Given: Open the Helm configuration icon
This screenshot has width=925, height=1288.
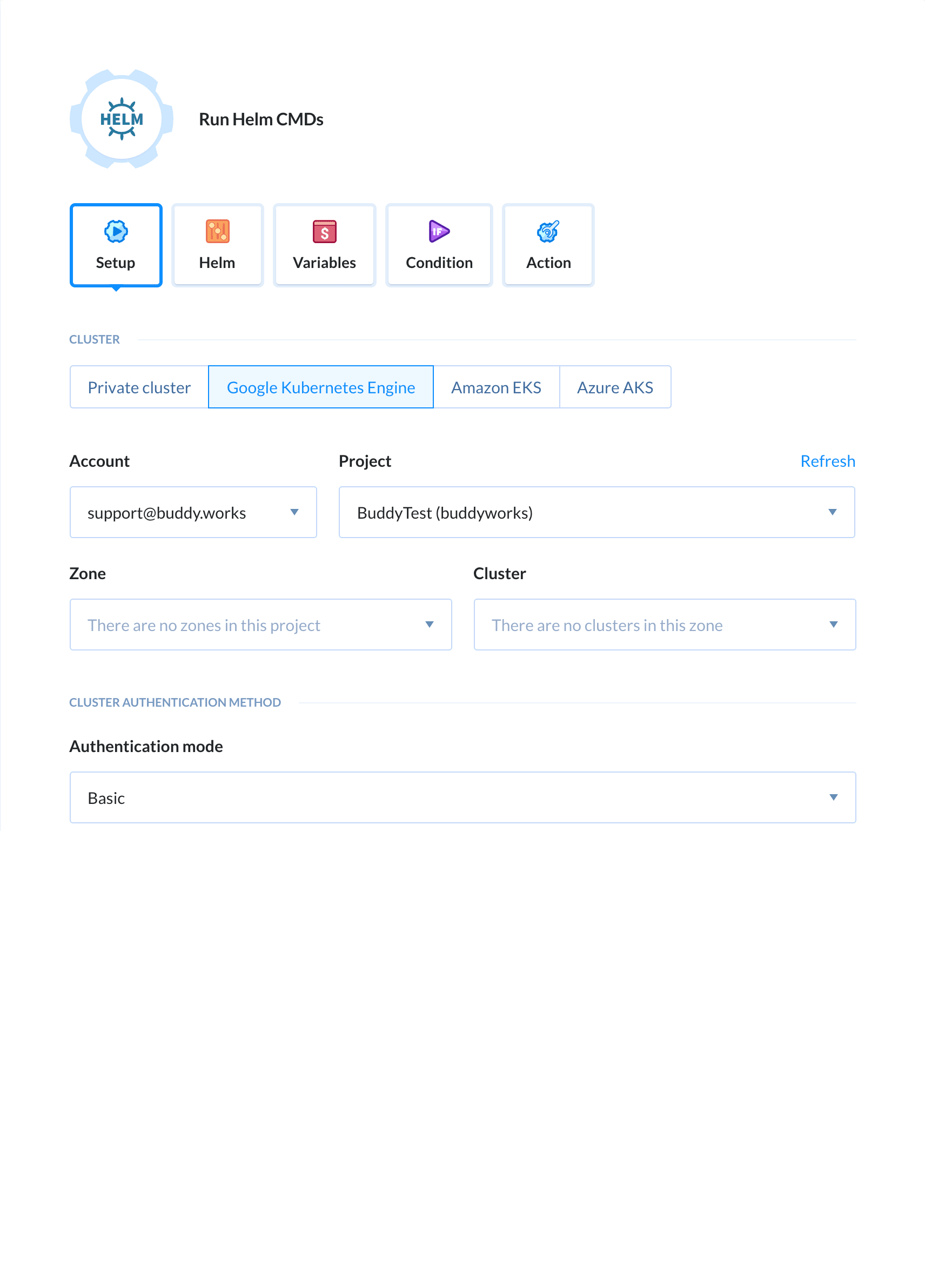Looking at the screenshot, I should click(x=218, y=232).
